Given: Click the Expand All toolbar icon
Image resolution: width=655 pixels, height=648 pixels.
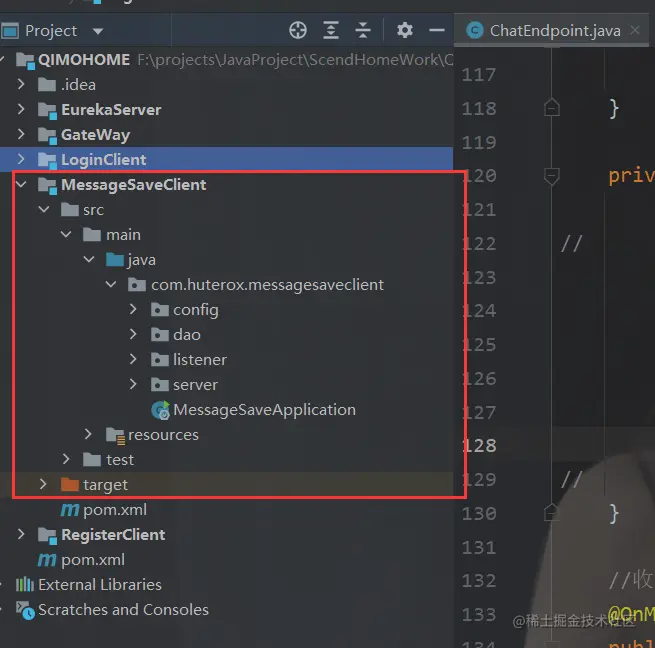Looking at the screenshot, I should click(331, 30).
